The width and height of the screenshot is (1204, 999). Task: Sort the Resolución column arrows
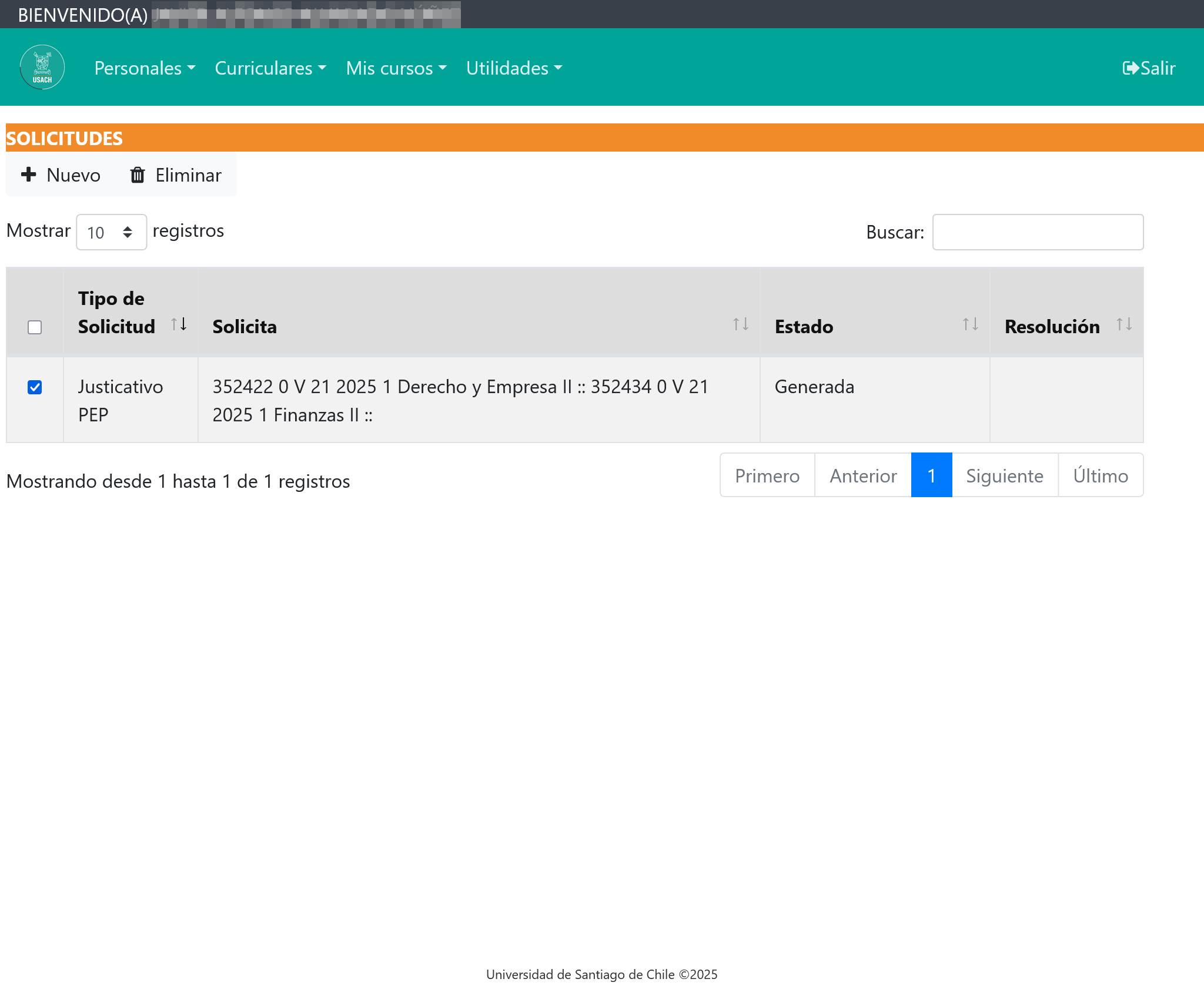(1123, 324)
